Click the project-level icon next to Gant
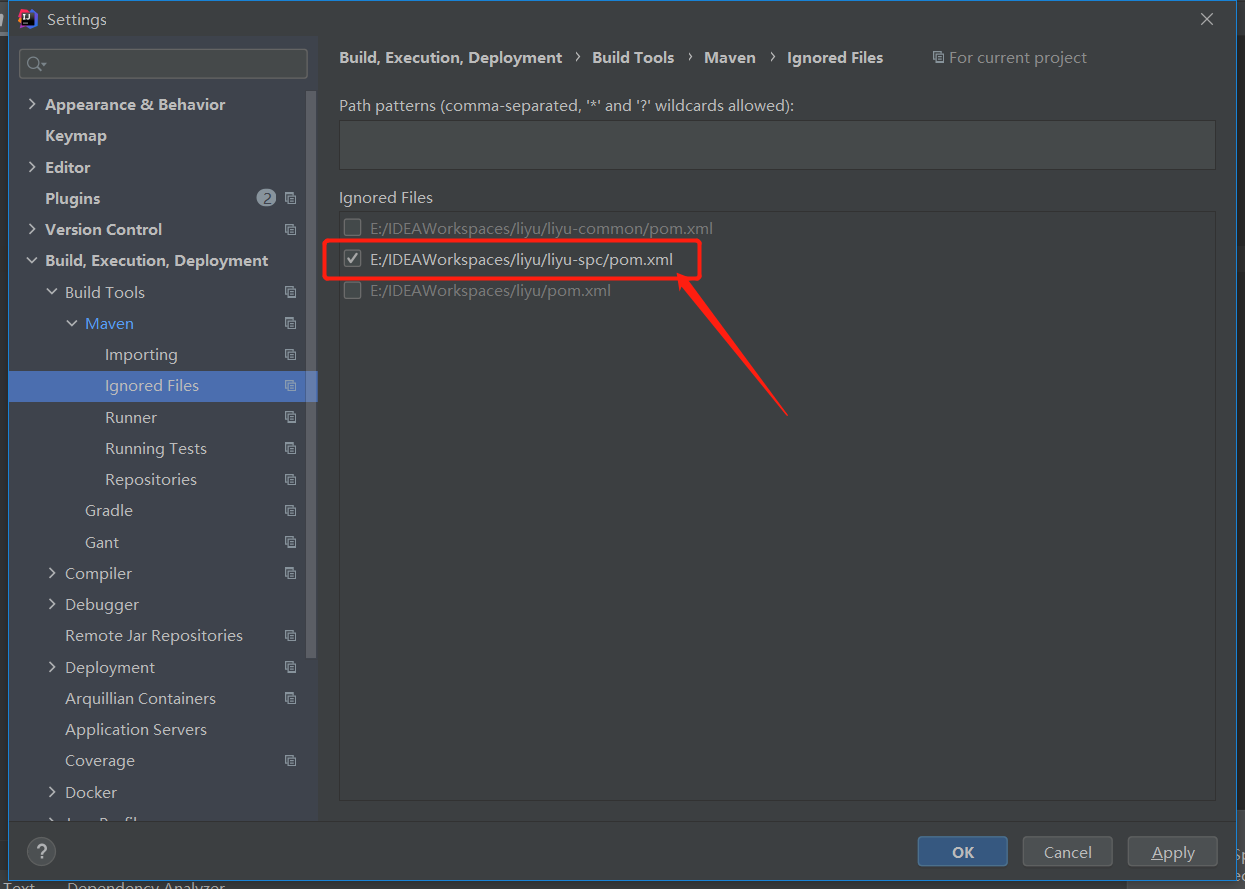The image size is (1245, 889). click(x=290, y=542)
